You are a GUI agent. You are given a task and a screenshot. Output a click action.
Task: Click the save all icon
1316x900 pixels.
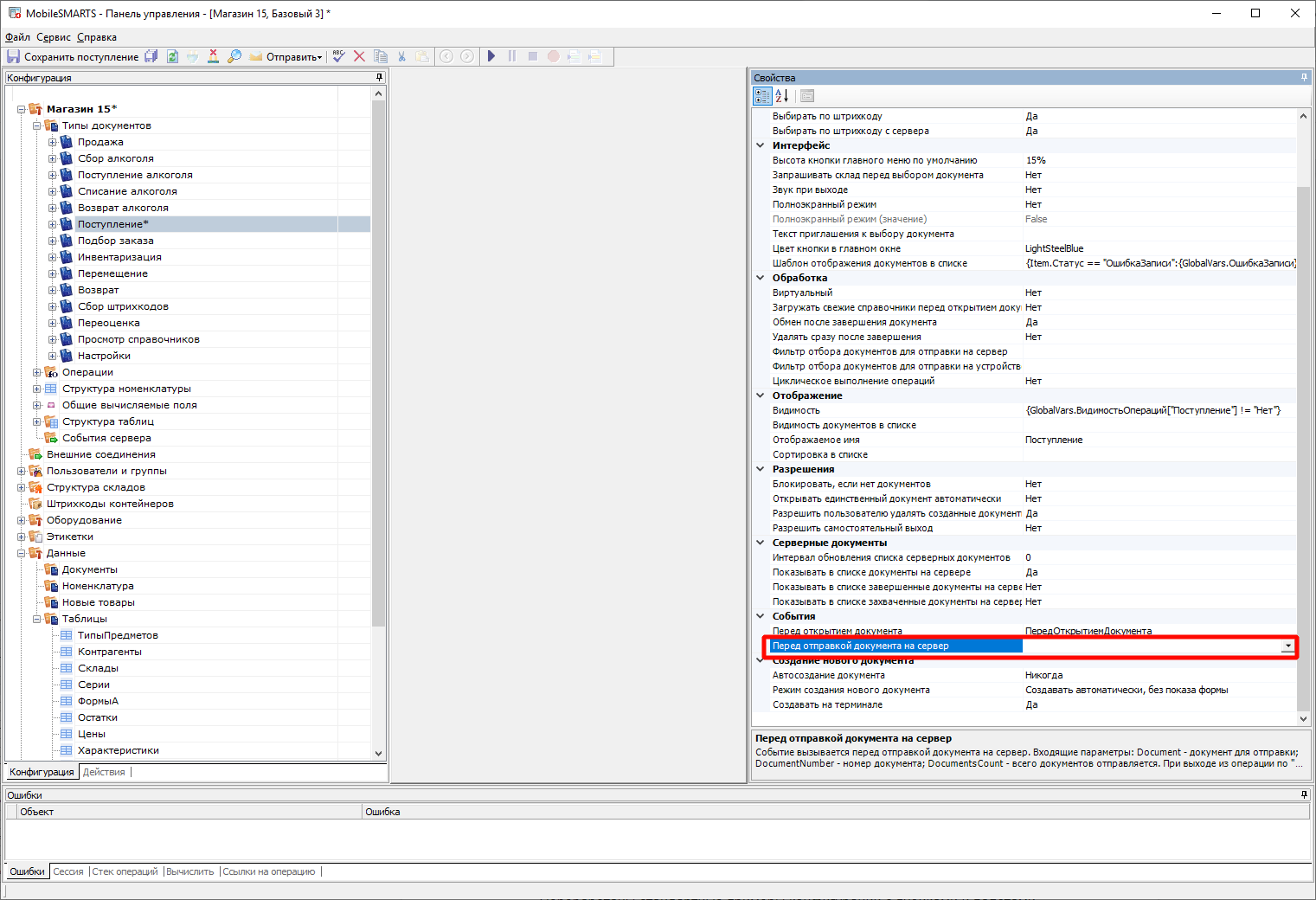(151, 56)
